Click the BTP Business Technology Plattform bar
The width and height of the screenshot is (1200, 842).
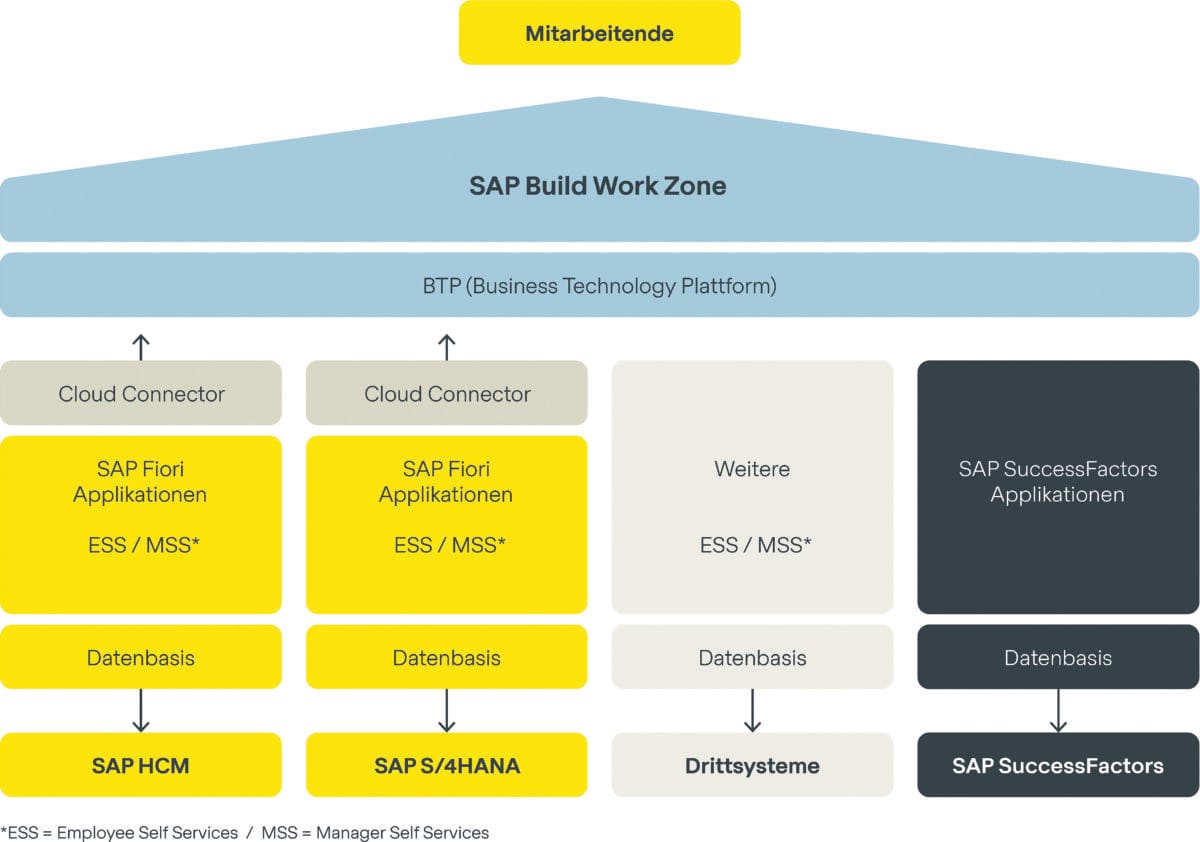tap(599, 286)
